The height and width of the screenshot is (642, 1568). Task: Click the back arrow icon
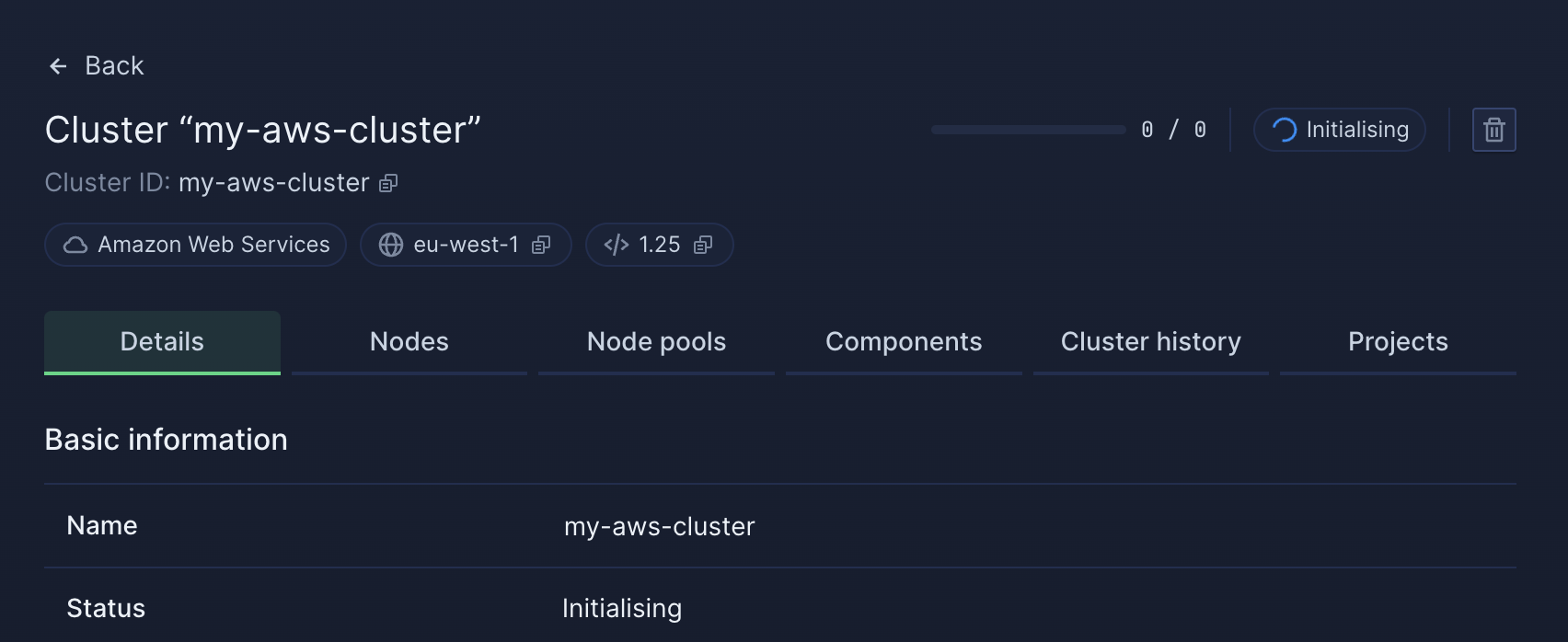(x=58, y=65)
